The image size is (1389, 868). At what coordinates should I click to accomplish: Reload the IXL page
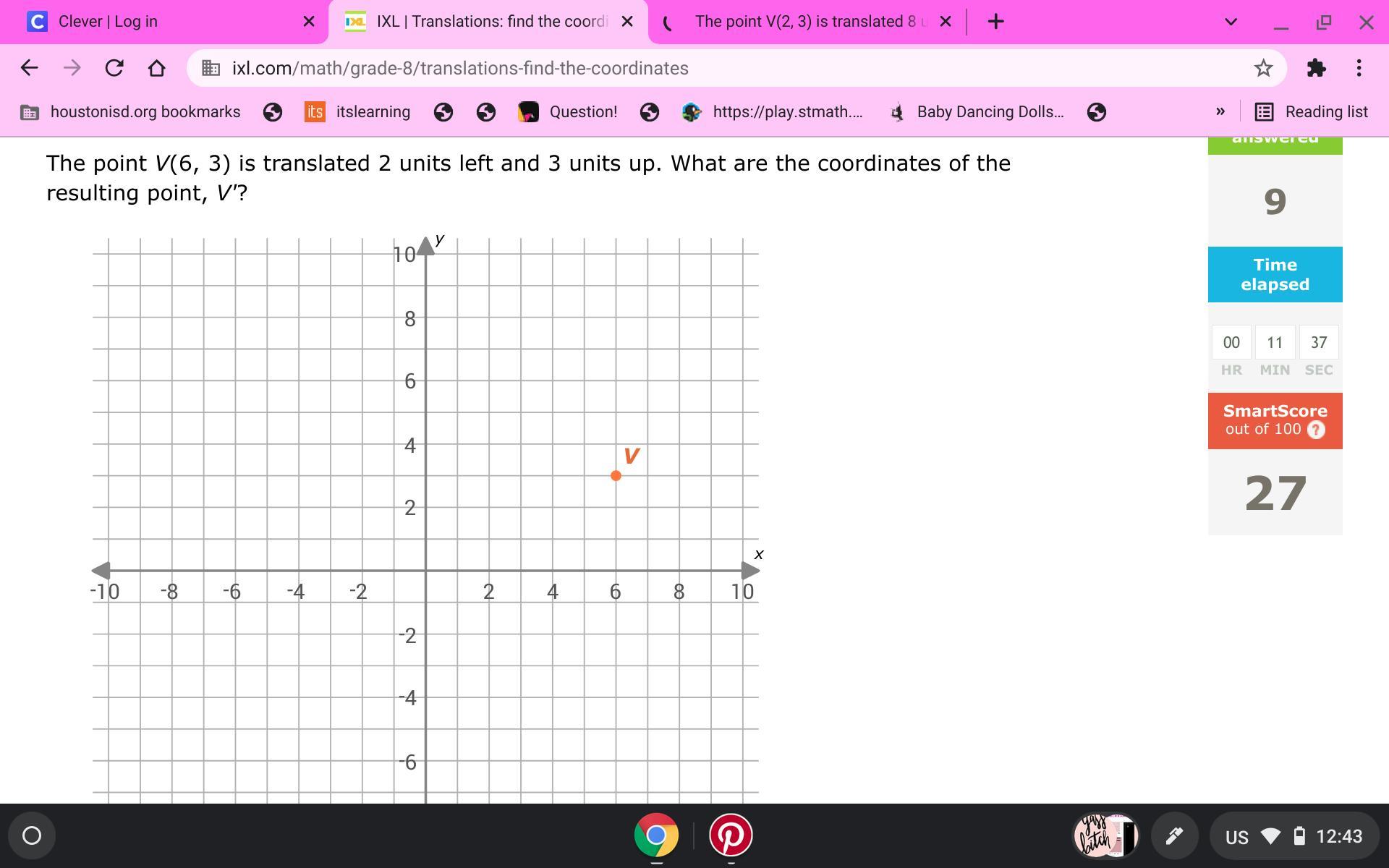coord(114,68)
